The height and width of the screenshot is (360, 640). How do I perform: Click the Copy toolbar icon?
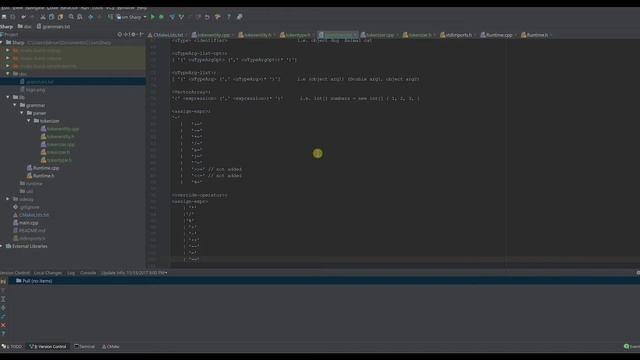point(51,17)
